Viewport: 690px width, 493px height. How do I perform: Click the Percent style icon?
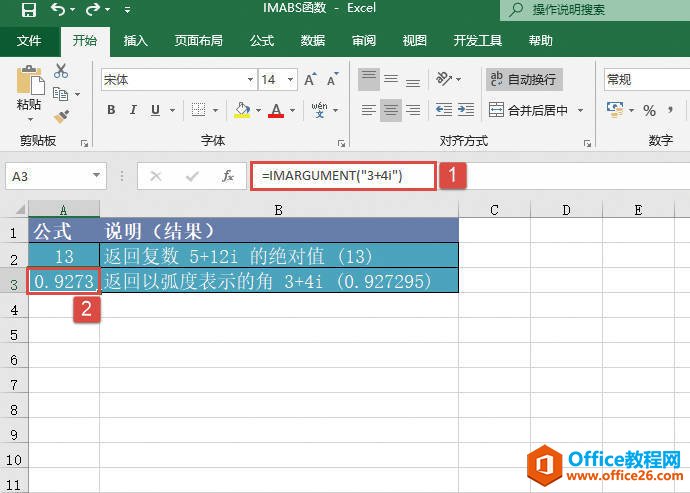pos(650,110)
